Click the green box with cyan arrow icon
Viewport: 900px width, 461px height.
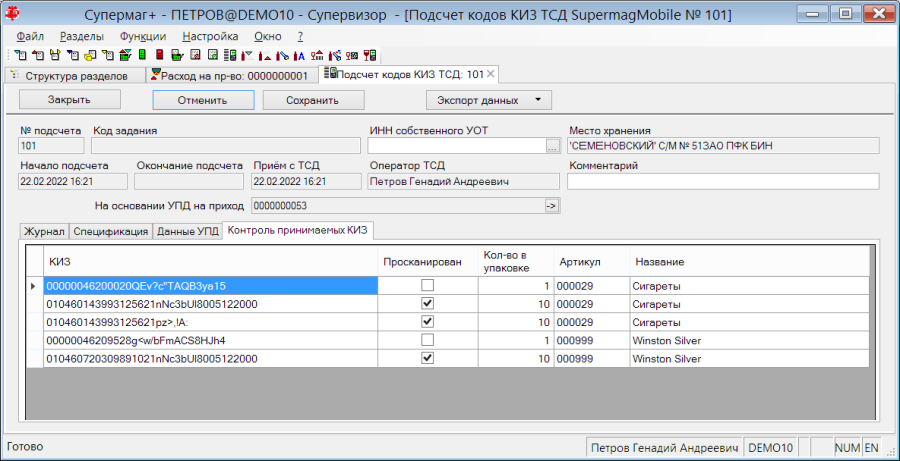[126, 55]
